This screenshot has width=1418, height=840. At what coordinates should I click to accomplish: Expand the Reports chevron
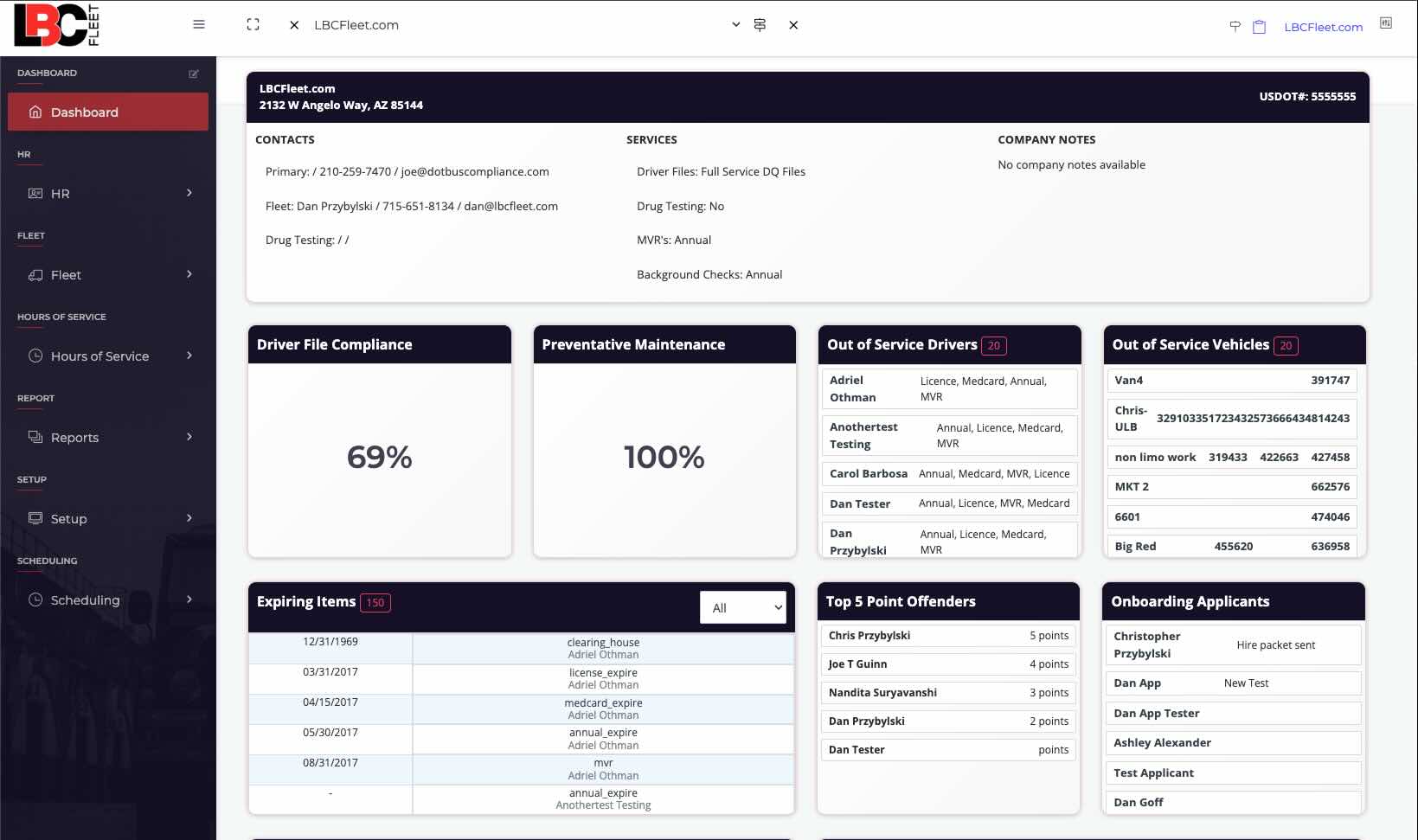pos(189,436)
